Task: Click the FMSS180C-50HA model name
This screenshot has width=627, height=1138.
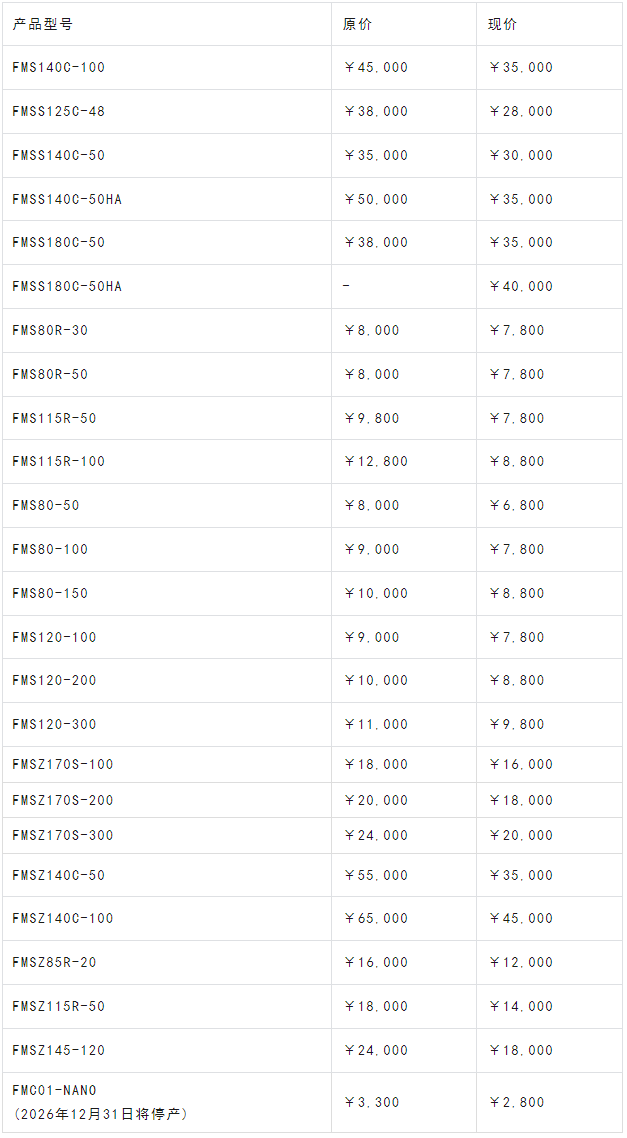Action: pos(67,286)
